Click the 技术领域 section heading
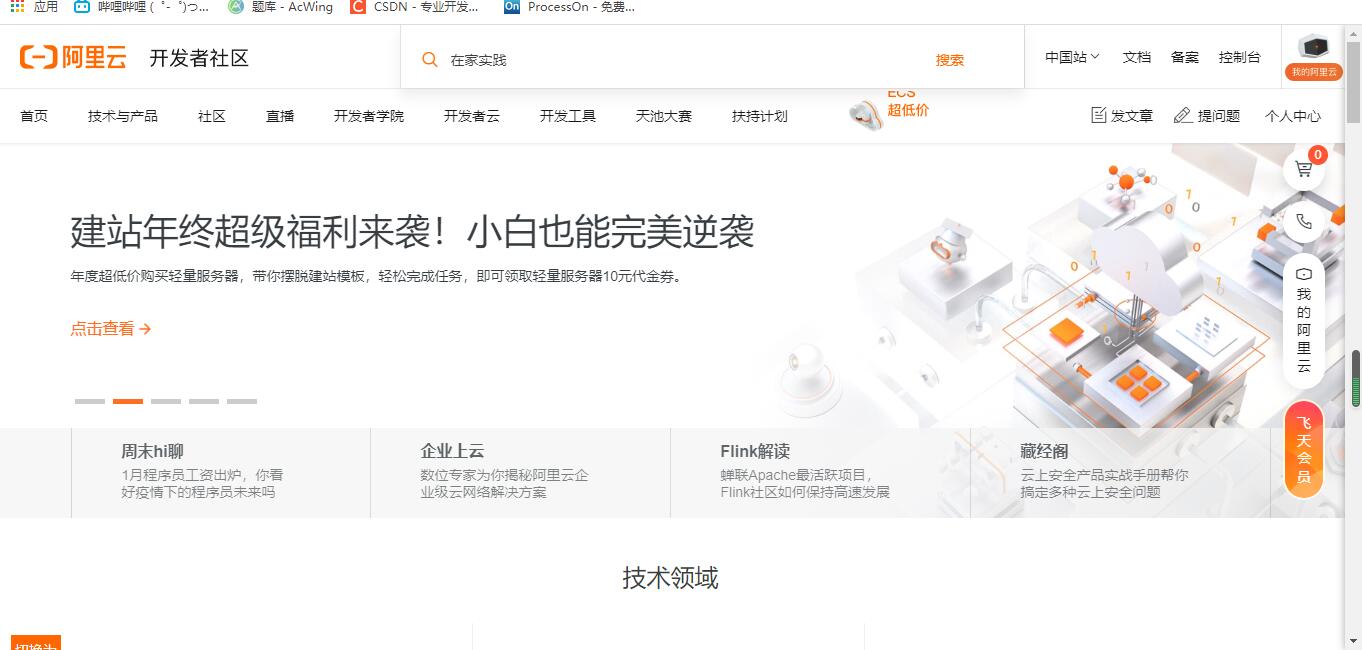1362x650 pixels. (671, 578)
